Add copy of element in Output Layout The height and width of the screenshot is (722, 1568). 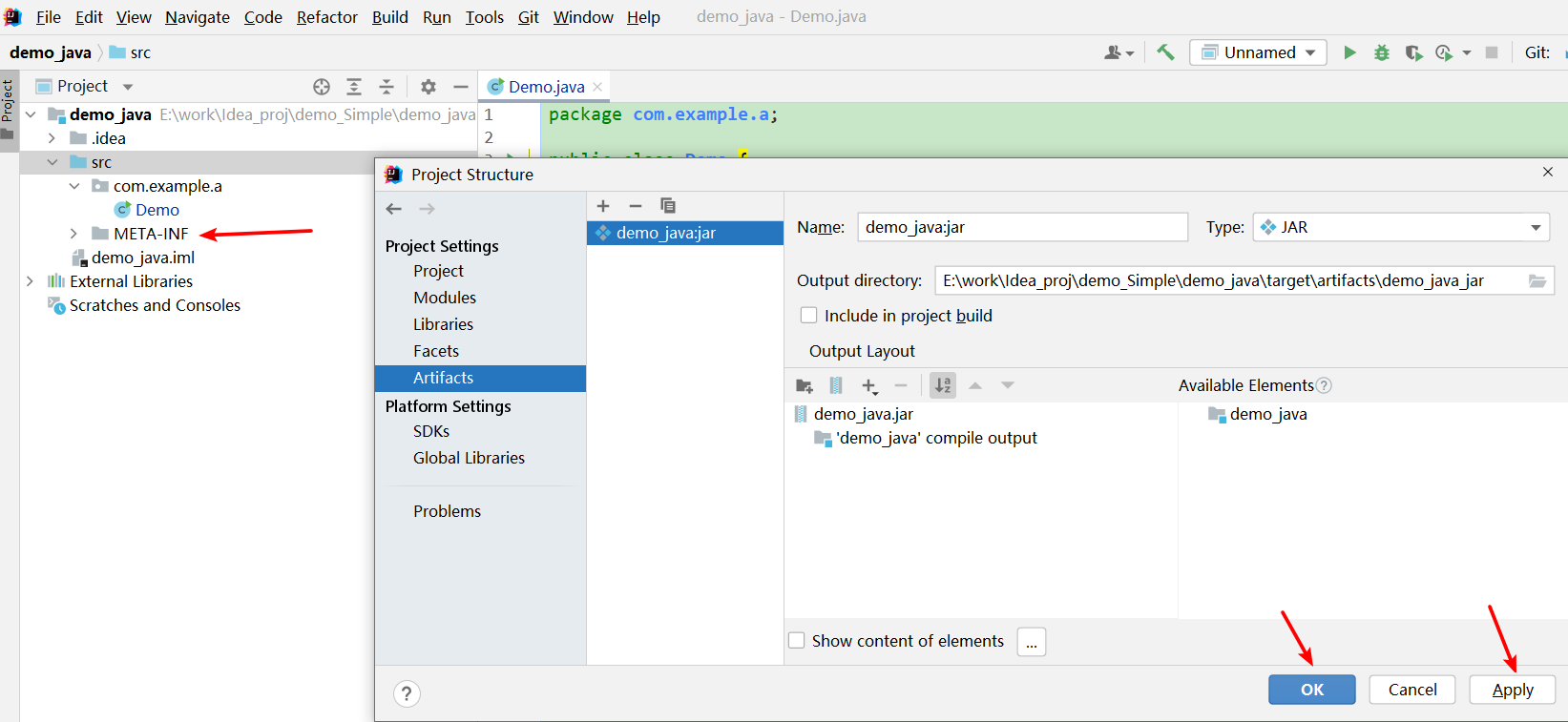tap(869, 385)
